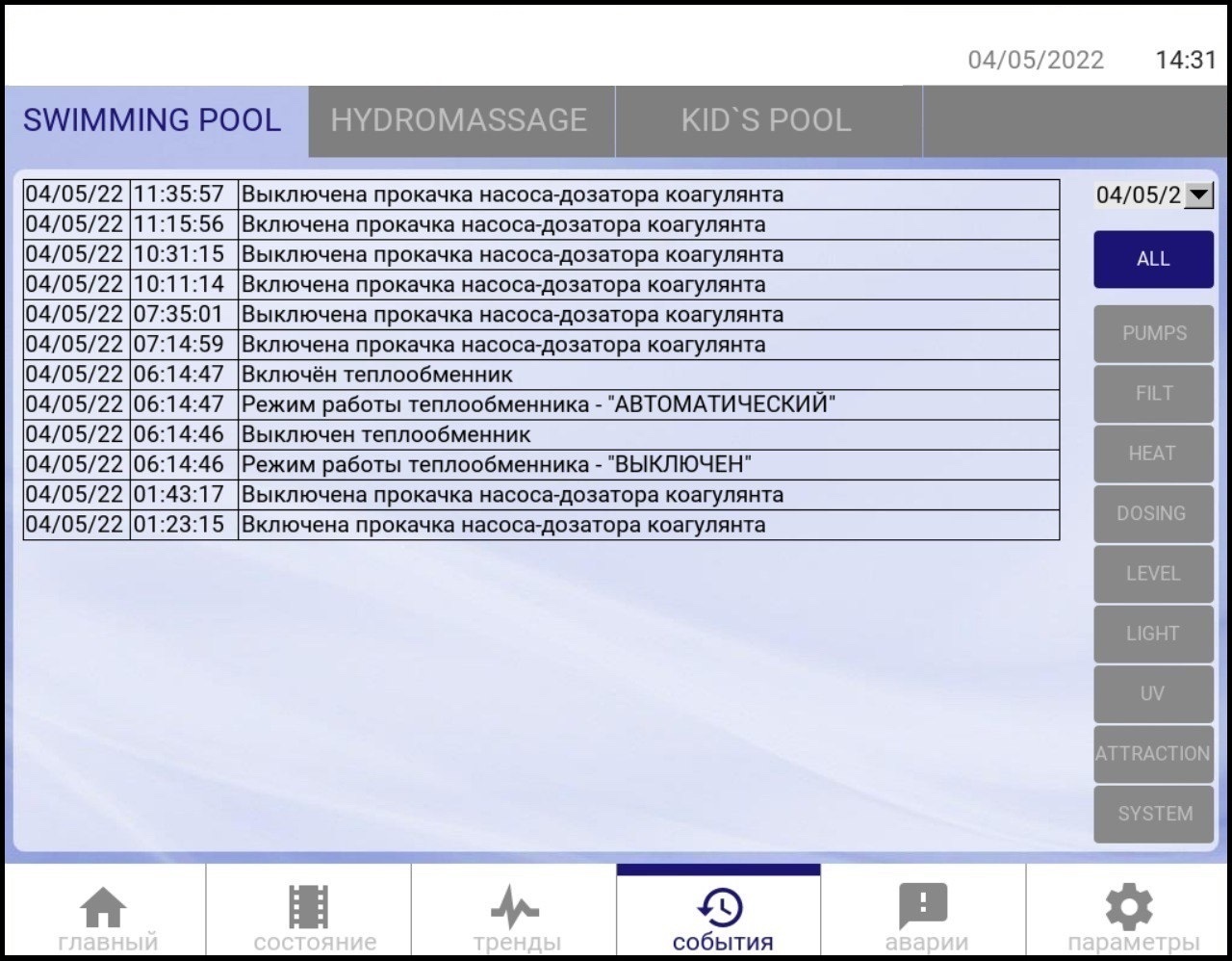Click the 07:35:01 event description
This screenshot has height=961, width=1232.
pyautogui.click(x=512, y=314)
